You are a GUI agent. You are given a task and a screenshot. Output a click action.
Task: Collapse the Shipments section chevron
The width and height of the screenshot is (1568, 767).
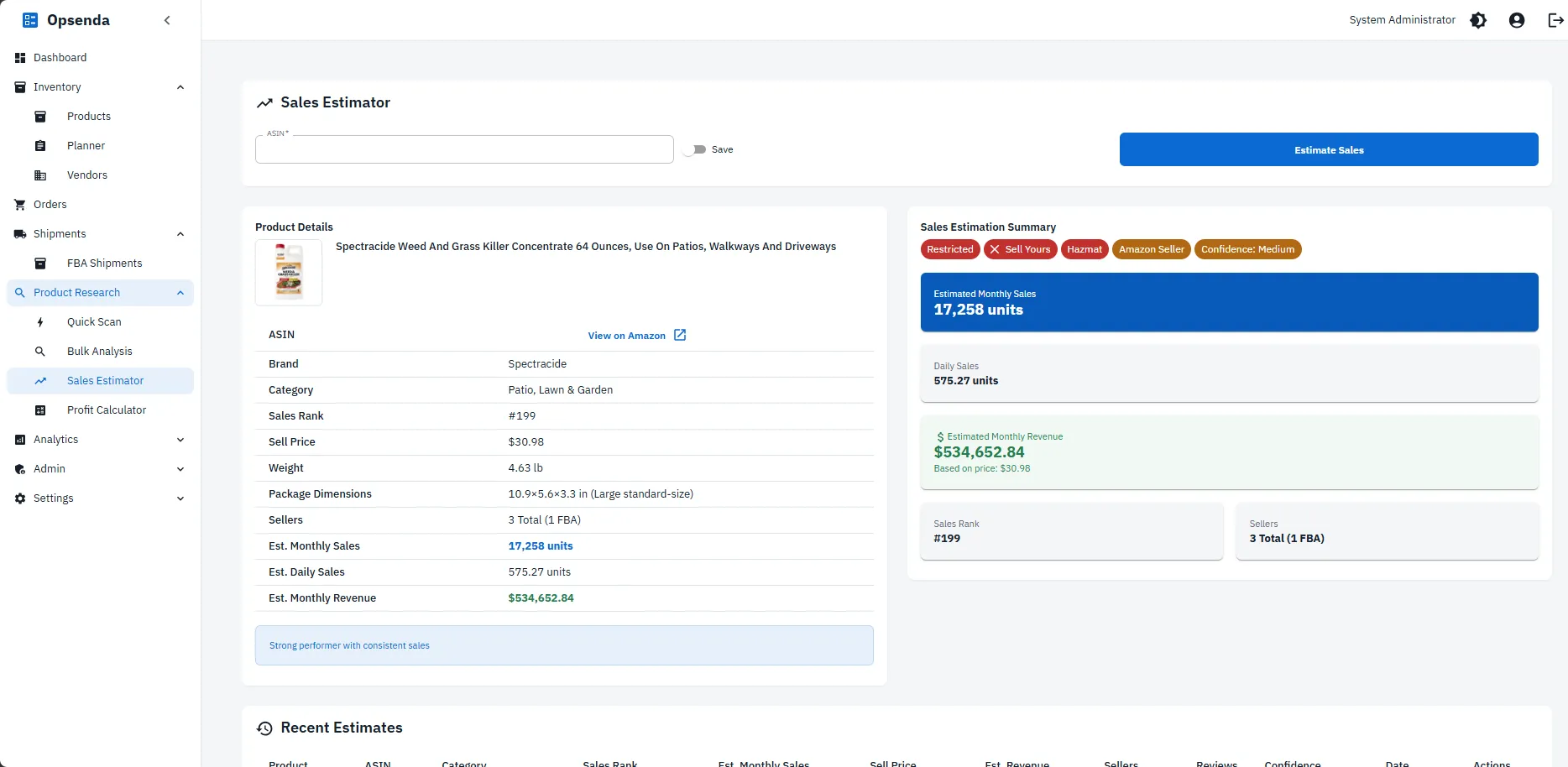click(180, 234)
